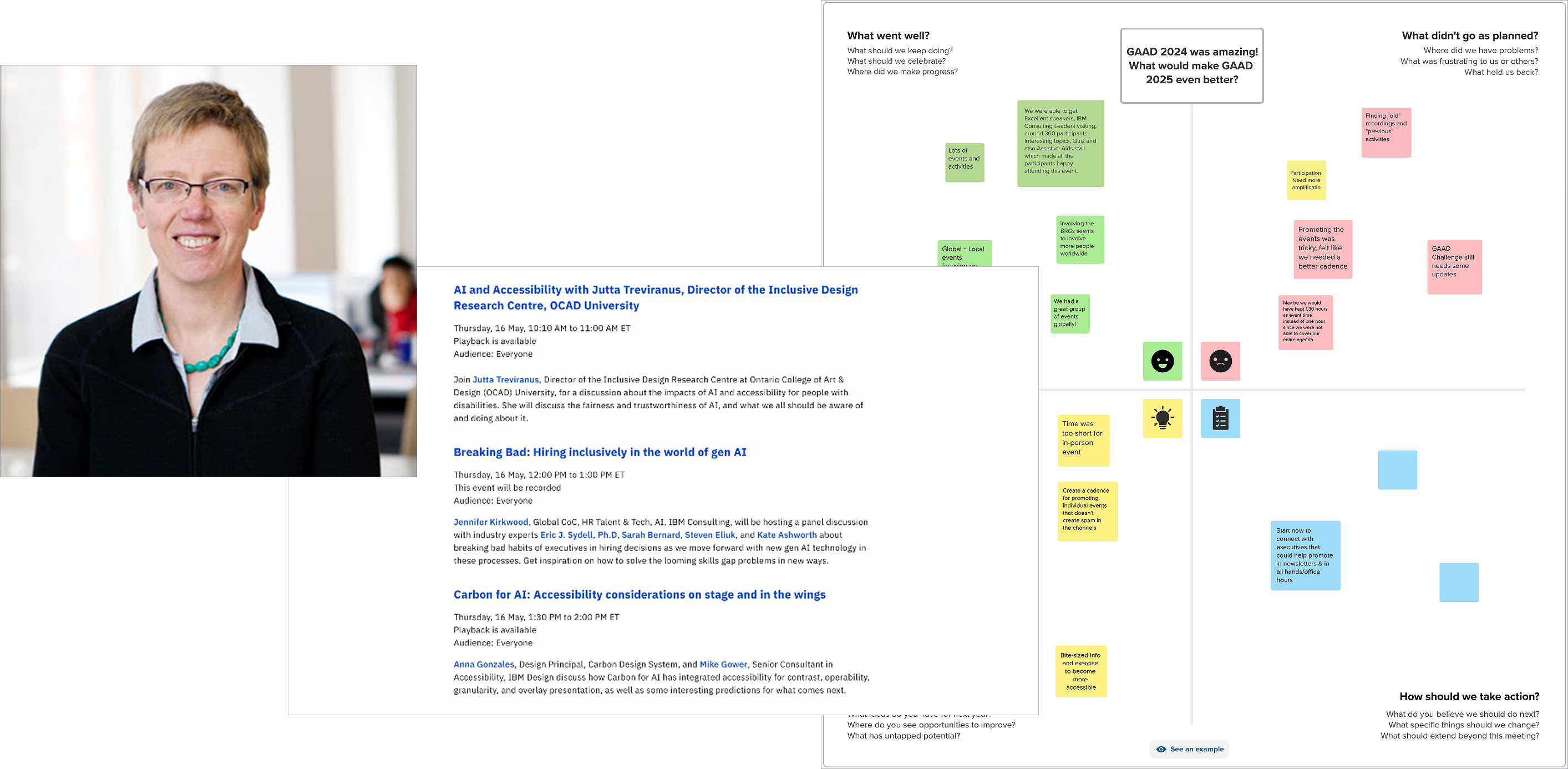Select the GAAD Challenge needs updates pink note

pyautogui.click(x=1454, y=267)
